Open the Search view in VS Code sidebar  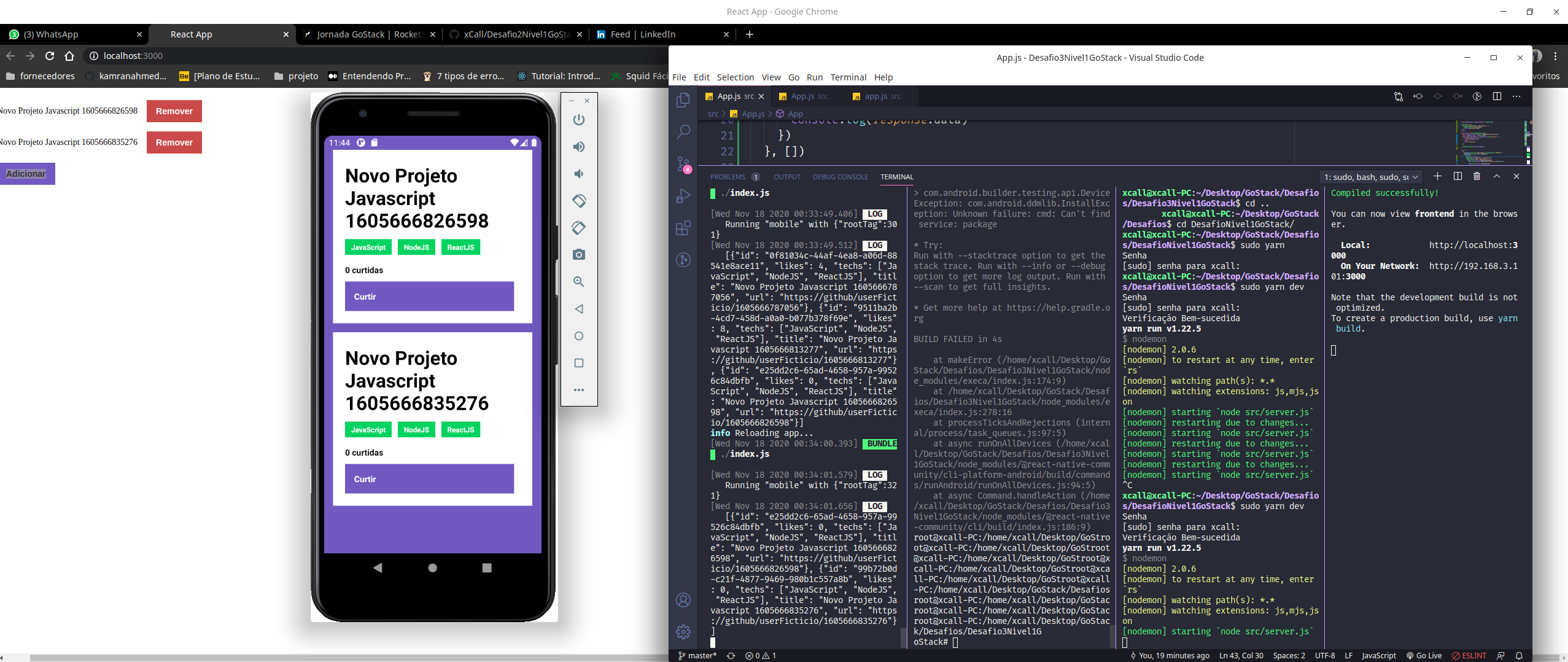[x=683, y=132]
